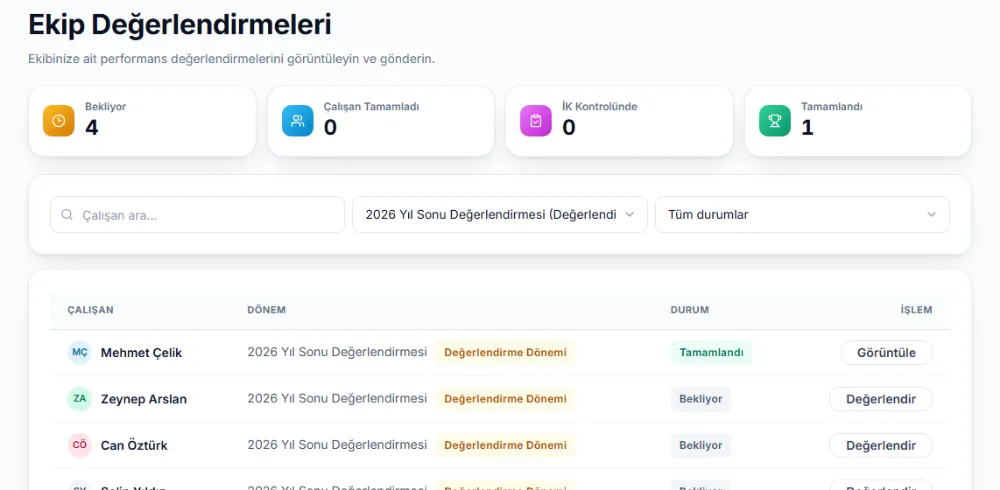The width and height of the screenshot is (1000, 490).
Task: Click the DURUM column header
Action: 689,310
